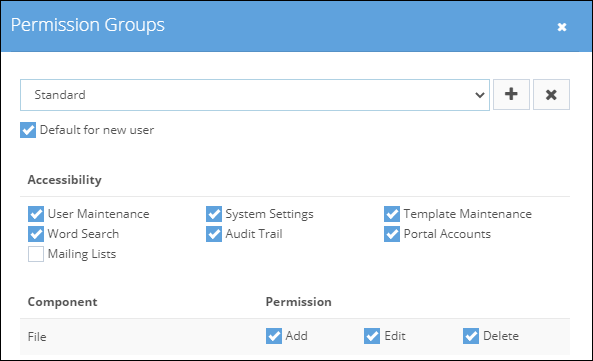Click the Accessibility section heading
Viewport: 593px width, 361px height.
(65, 180)
